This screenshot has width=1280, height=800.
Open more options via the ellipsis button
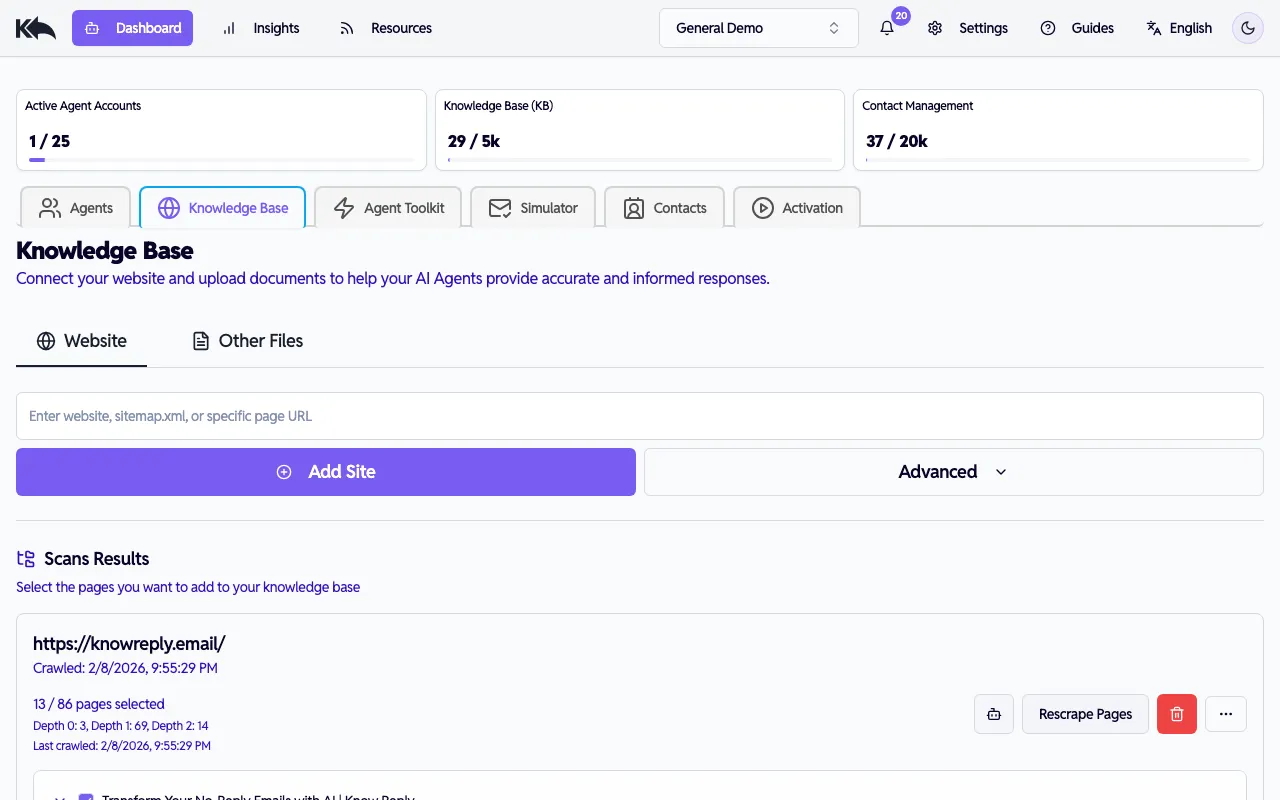1226,714
